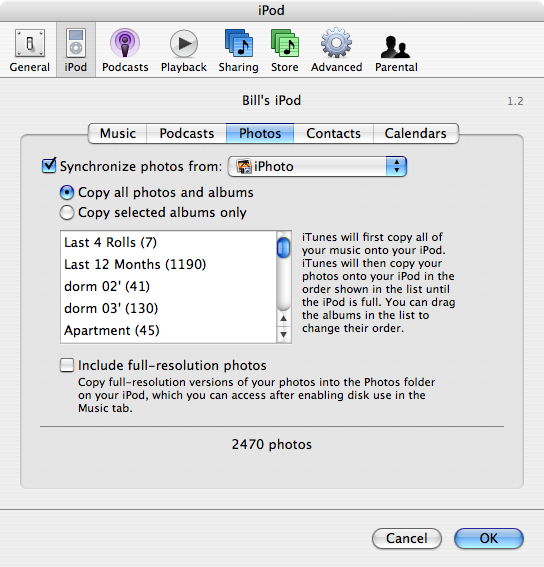The width and height of the screenshot is (544, 567).
Task: Open the Sharing preferences pane
Action: pyautogui.click(x=238, y=50)
